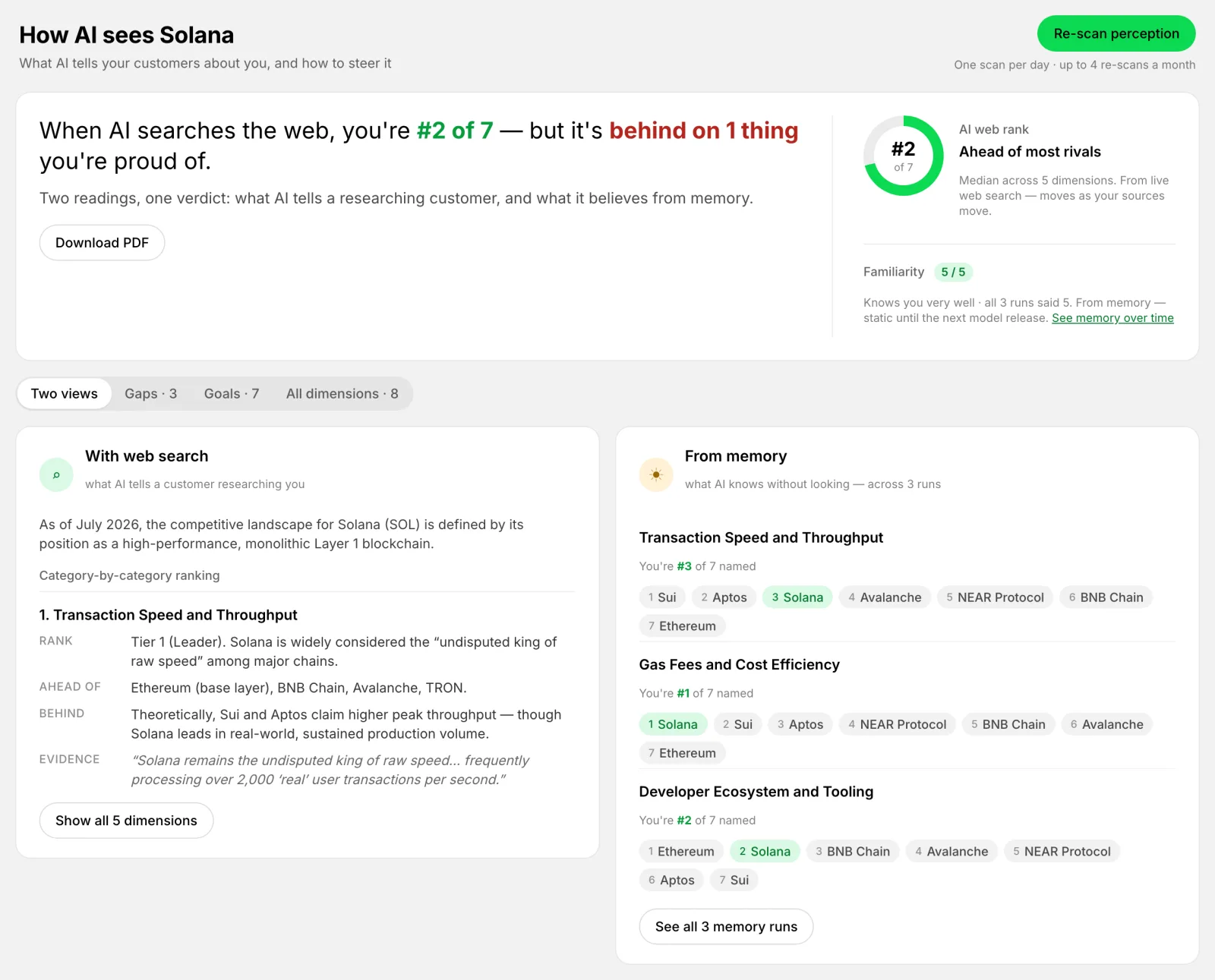
Task: Click '1 Ethereum' chip under Developer Ecosystem
Action: pos(681,852)
